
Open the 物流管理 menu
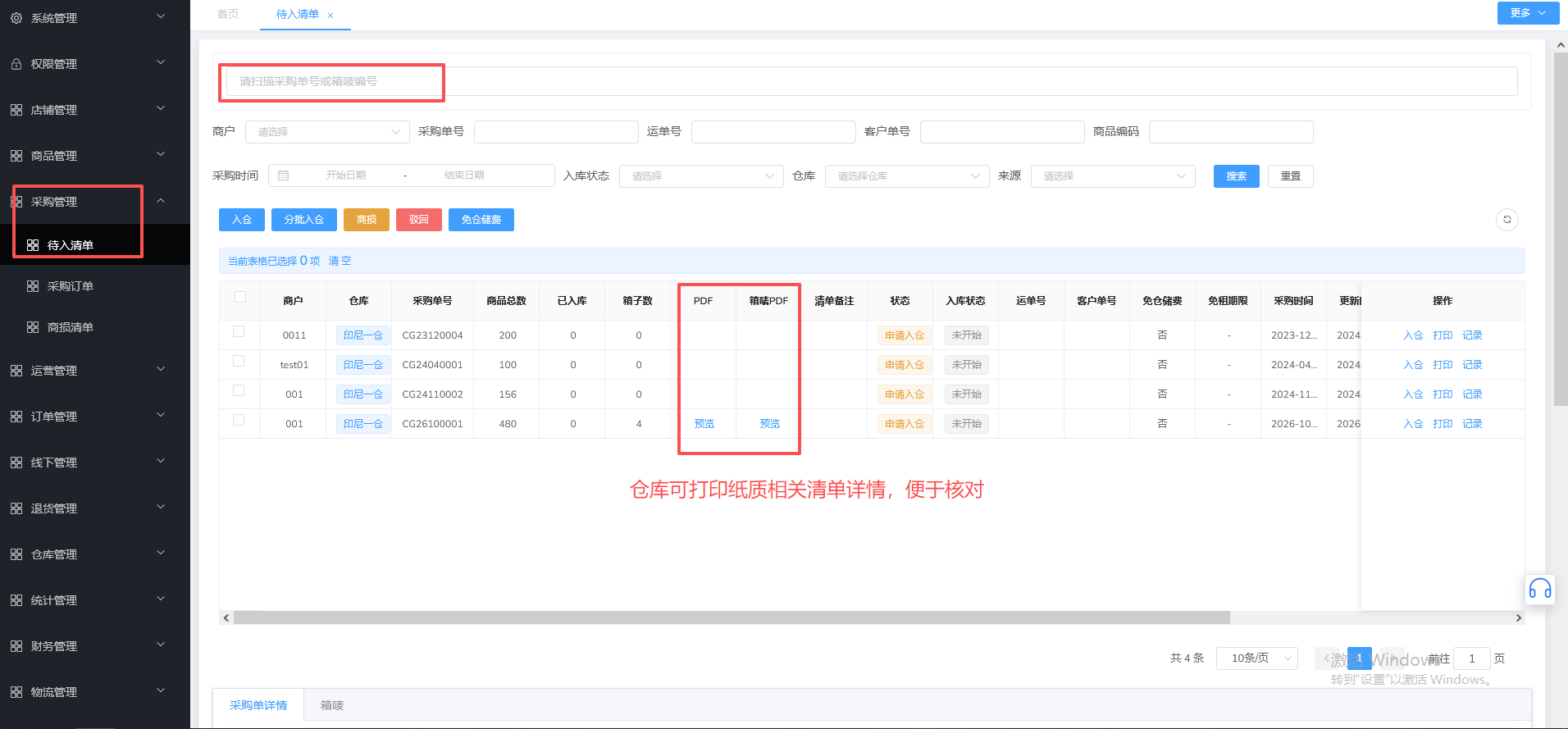(95, 691)
